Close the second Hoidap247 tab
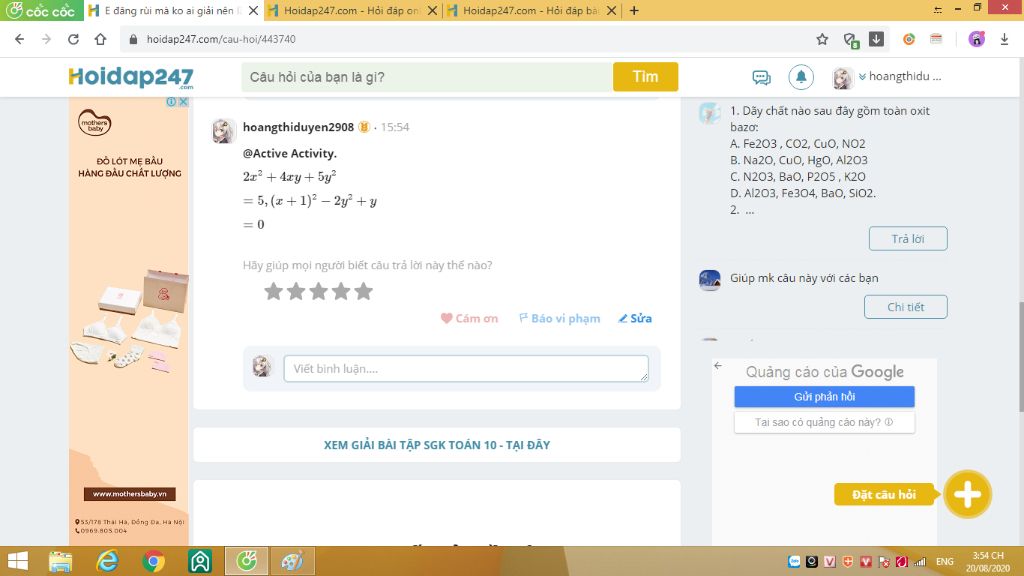1024x576 pixels. [x=432, y=10]
